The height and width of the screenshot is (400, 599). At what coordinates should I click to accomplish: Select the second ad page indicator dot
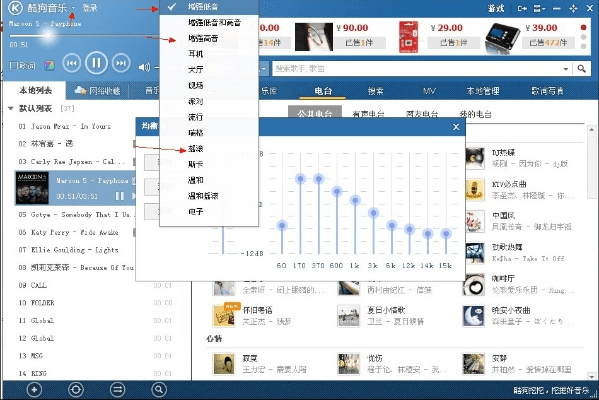583,37
